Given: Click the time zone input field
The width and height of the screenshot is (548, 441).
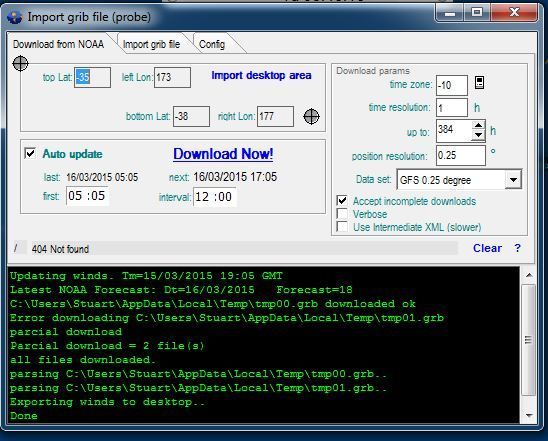Looking at the screenshot, I should (x=452, y=85).
